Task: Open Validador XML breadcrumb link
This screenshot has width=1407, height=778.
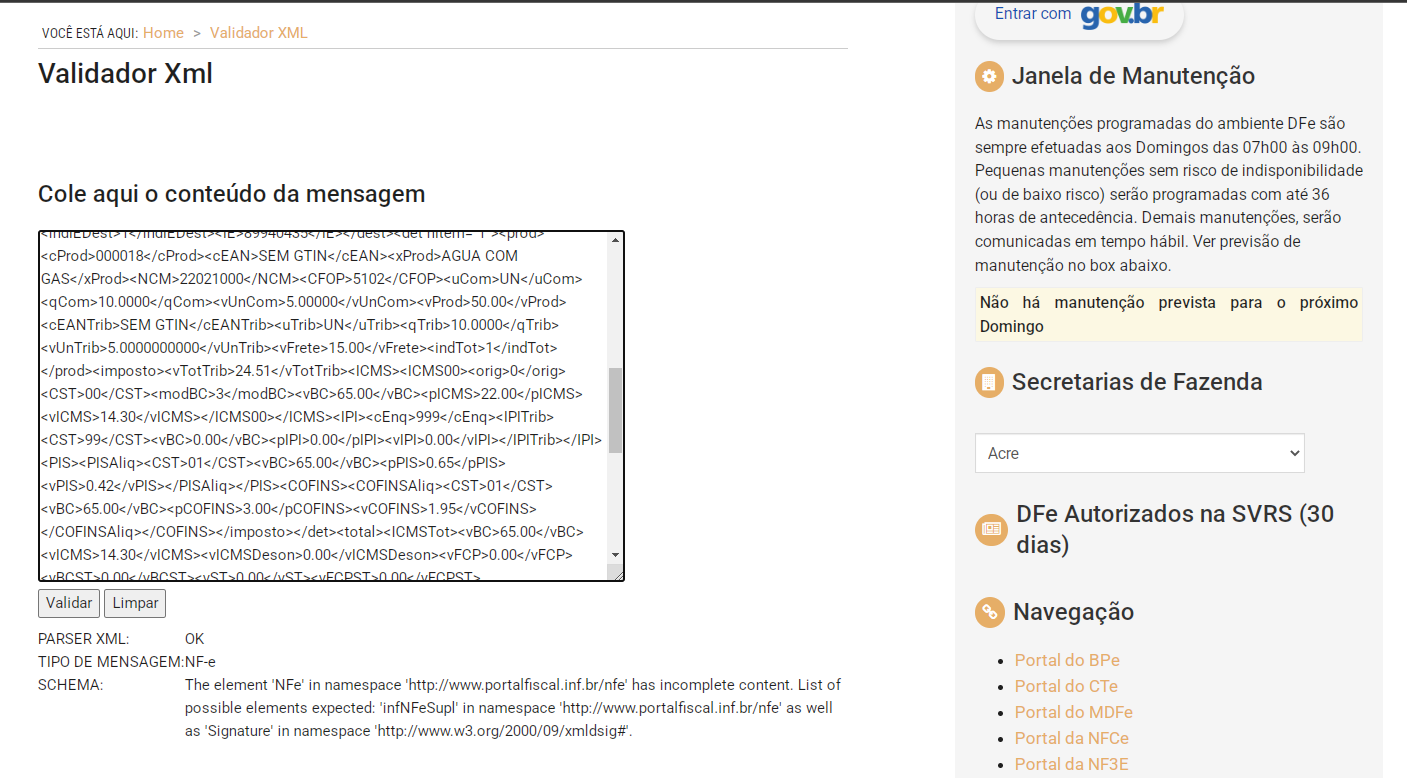Action: point(259,33)
